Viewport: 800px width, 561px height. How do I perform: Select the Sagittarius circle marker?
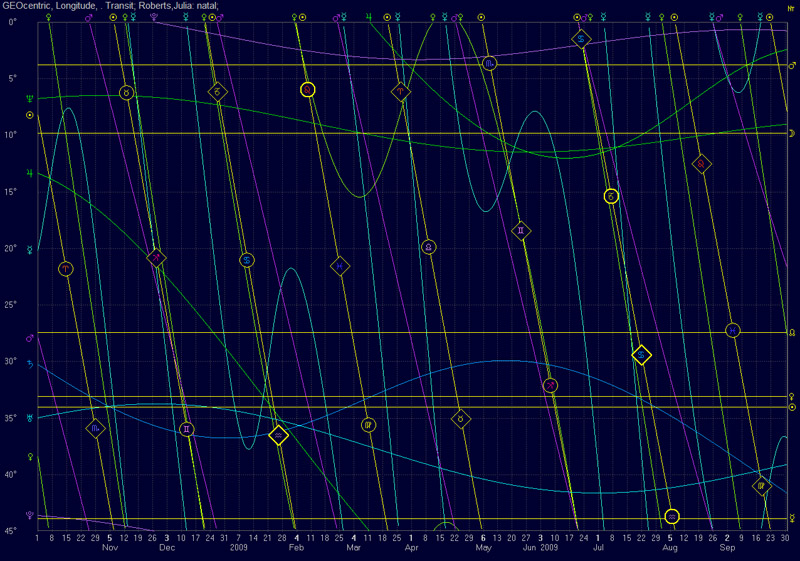pyautogui.click(x=550, y=385)
